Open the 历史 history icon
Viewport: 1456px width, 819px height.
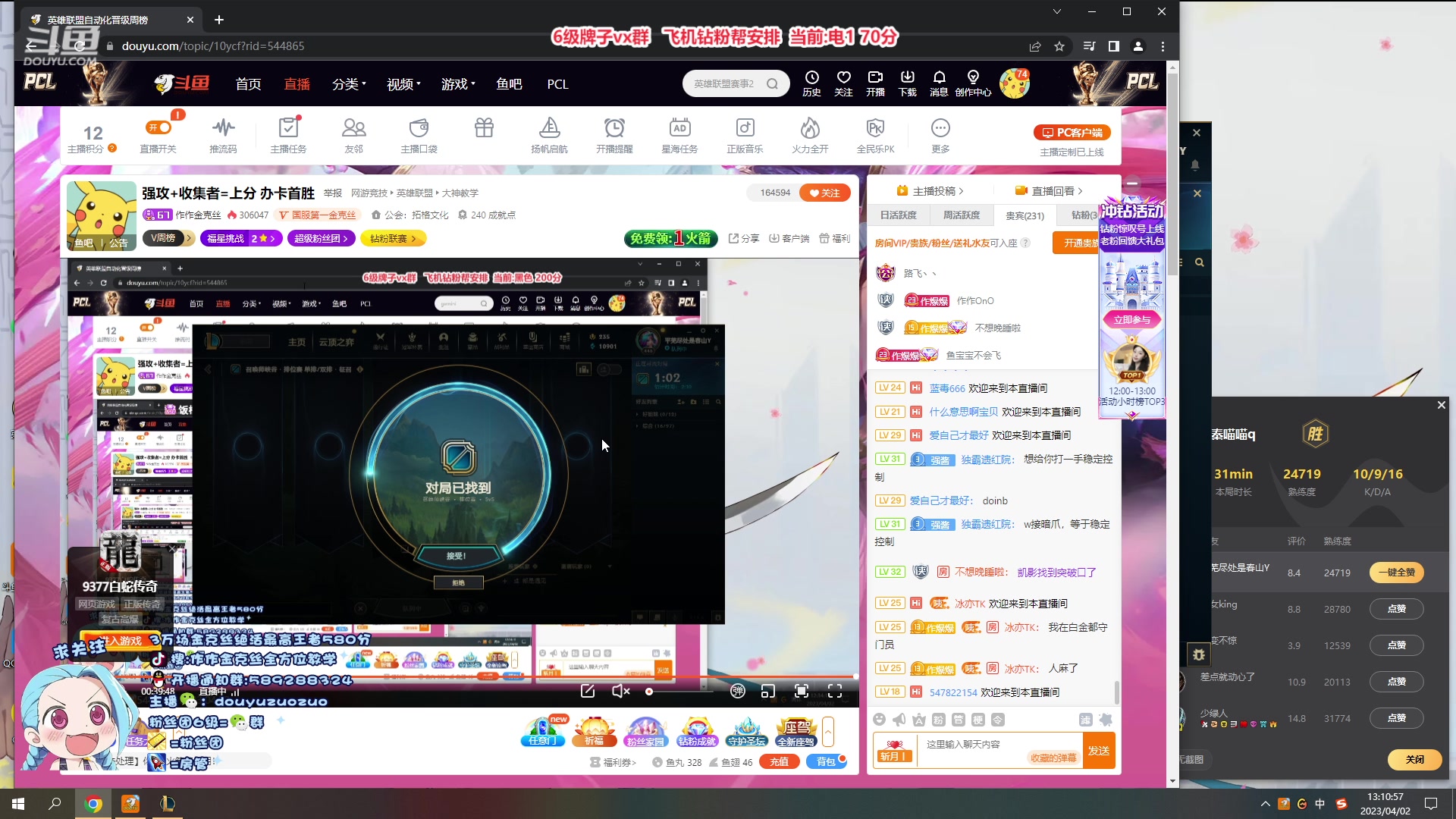pyautogui.click(x=811, y=83)
